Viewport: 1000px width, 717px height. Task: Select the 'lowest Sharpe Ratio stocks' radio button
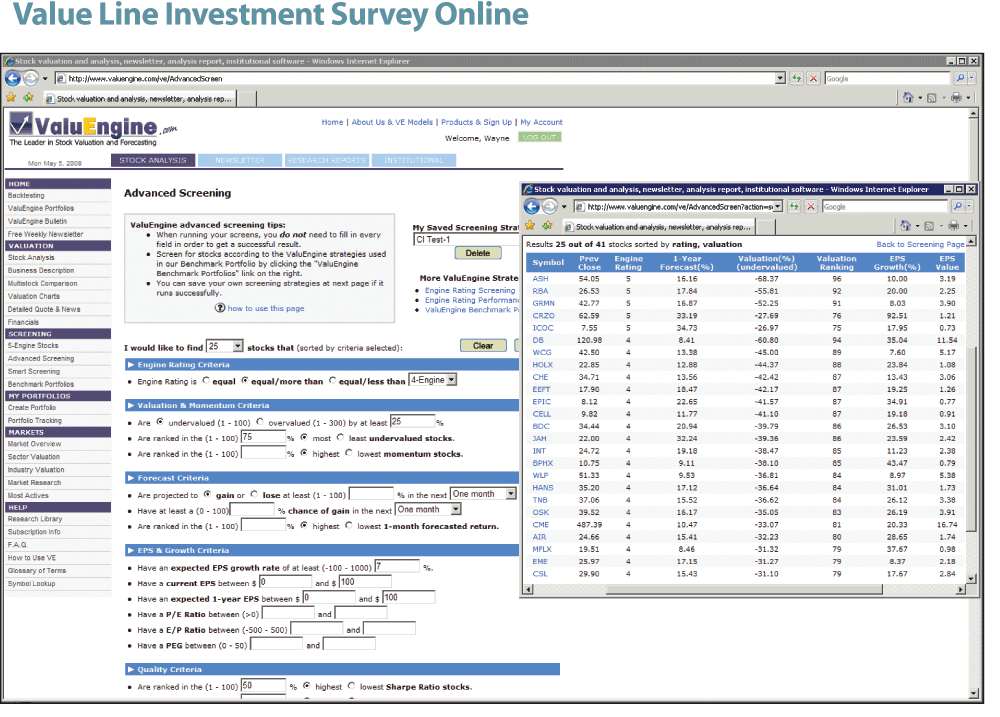(351, 686)
